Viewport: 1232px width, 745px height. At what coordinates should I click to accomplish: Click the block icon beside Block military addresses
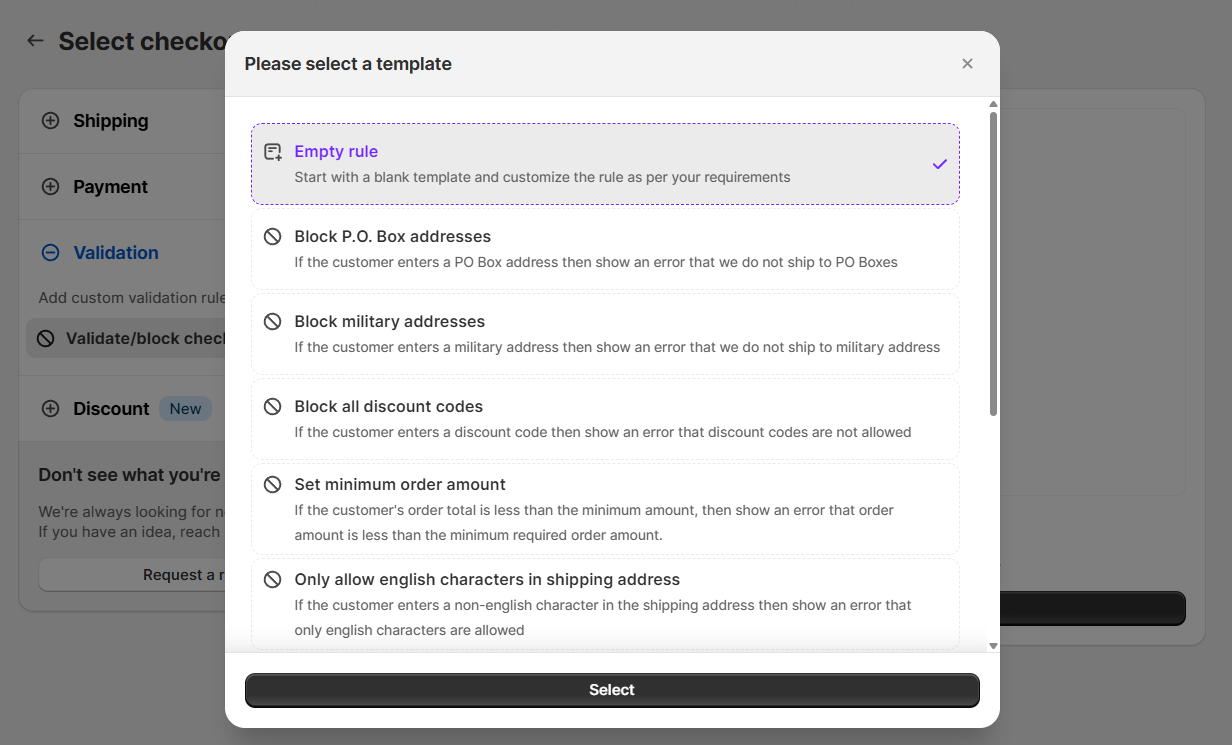coord(272,322)
